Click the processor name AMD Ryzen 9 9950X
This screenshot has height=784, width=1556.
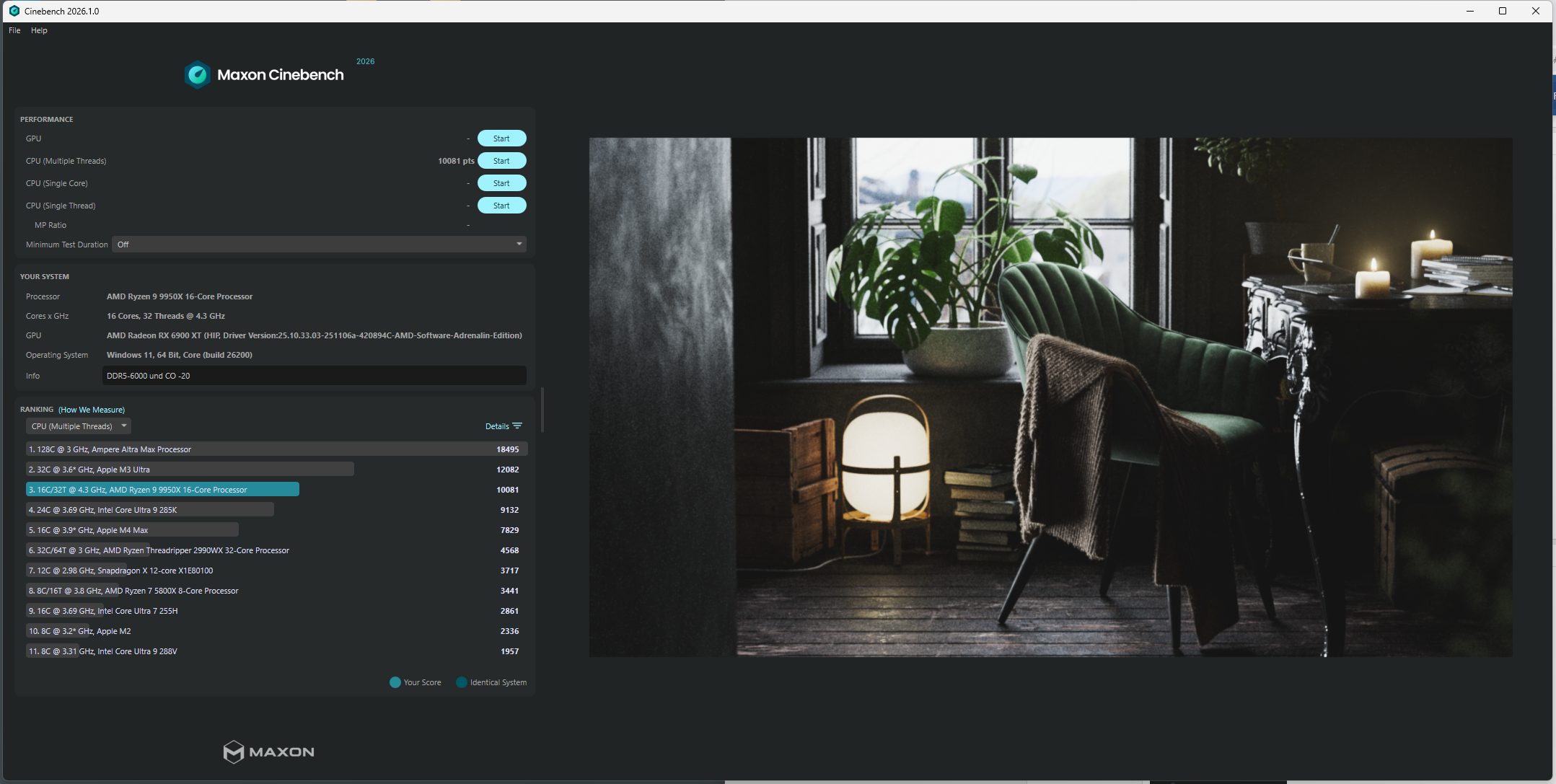(x=180, y=296)
